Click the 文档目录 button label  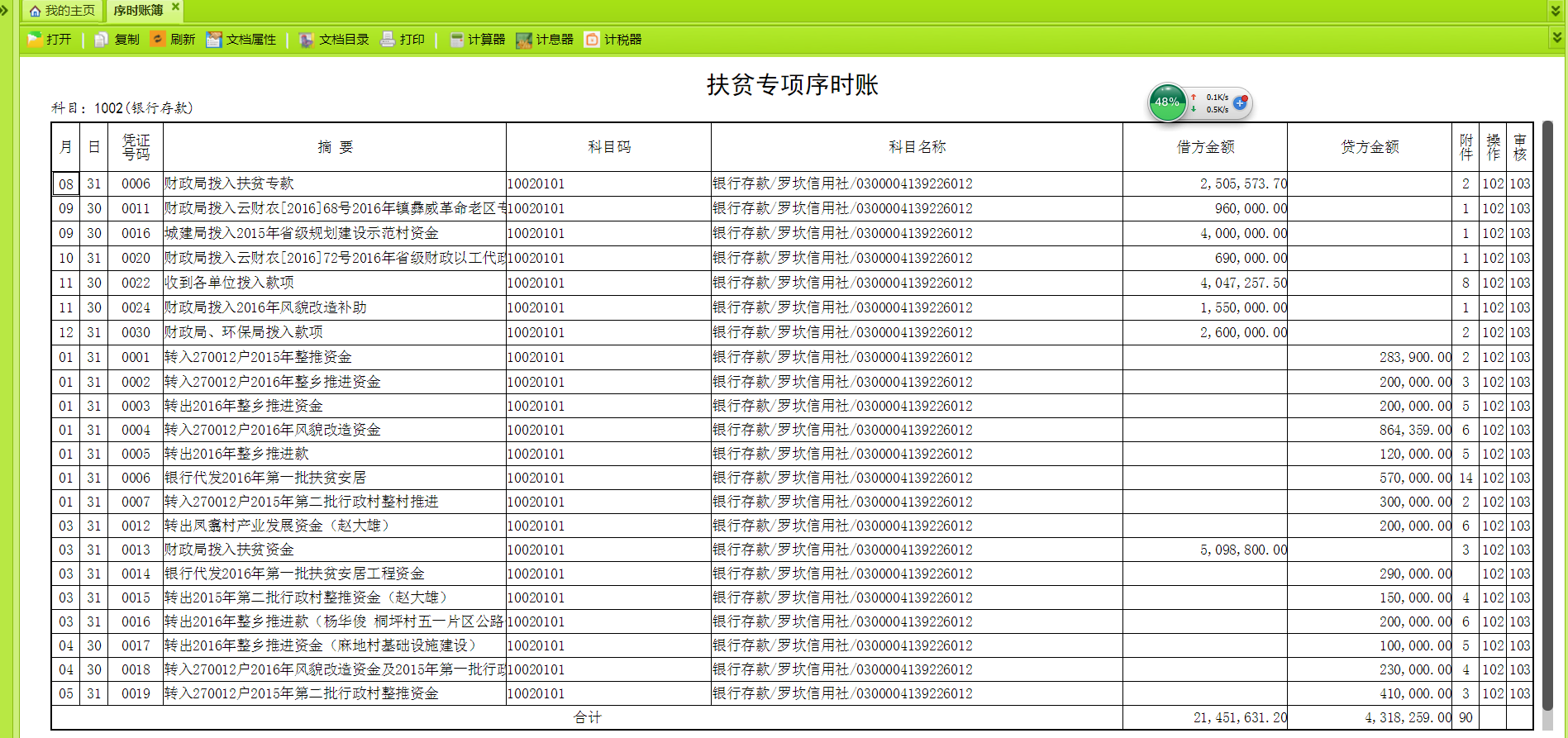coord(344,39)
